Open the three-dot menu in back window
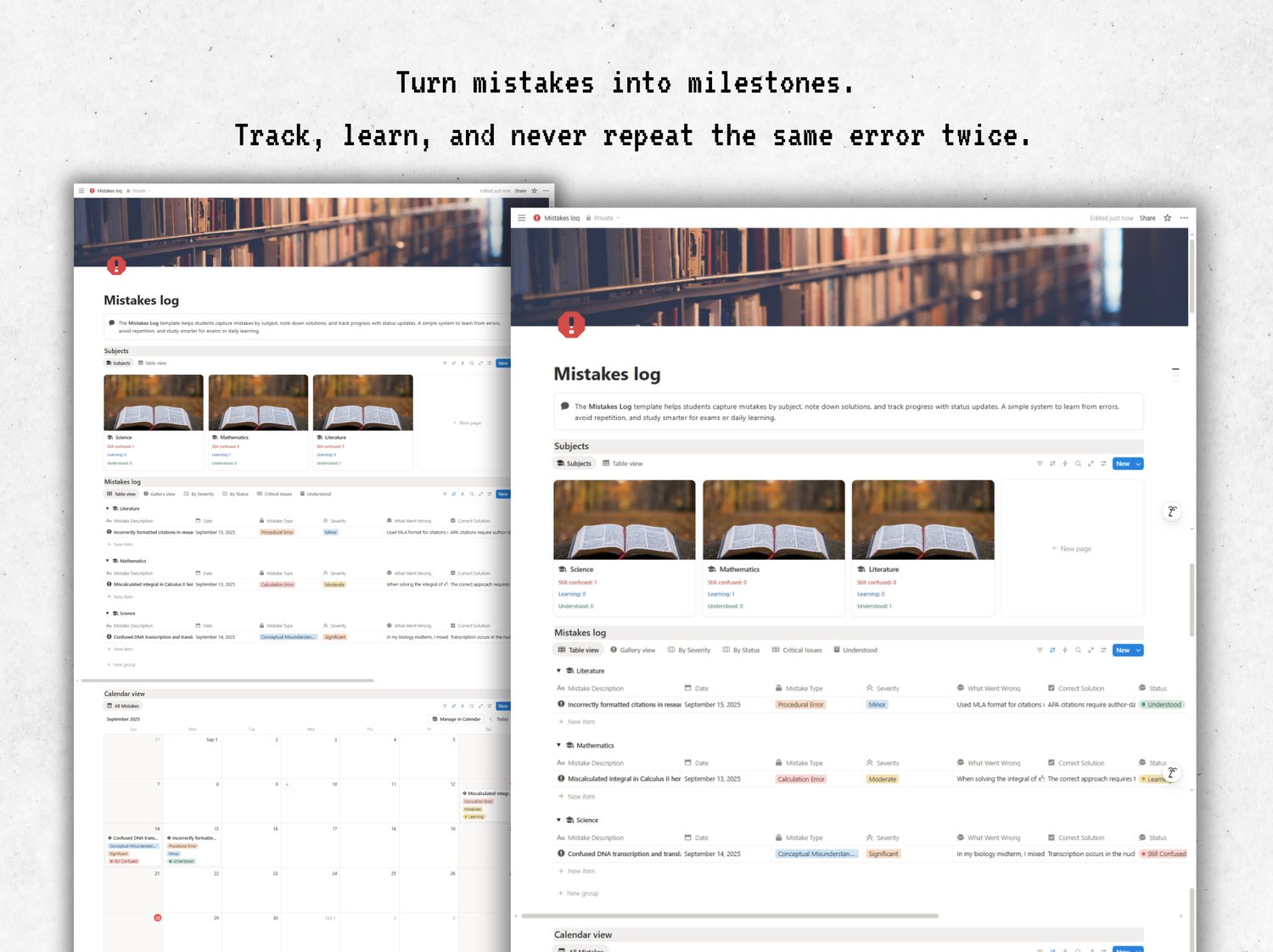The image size is (1273, 952). coord(546,191)
